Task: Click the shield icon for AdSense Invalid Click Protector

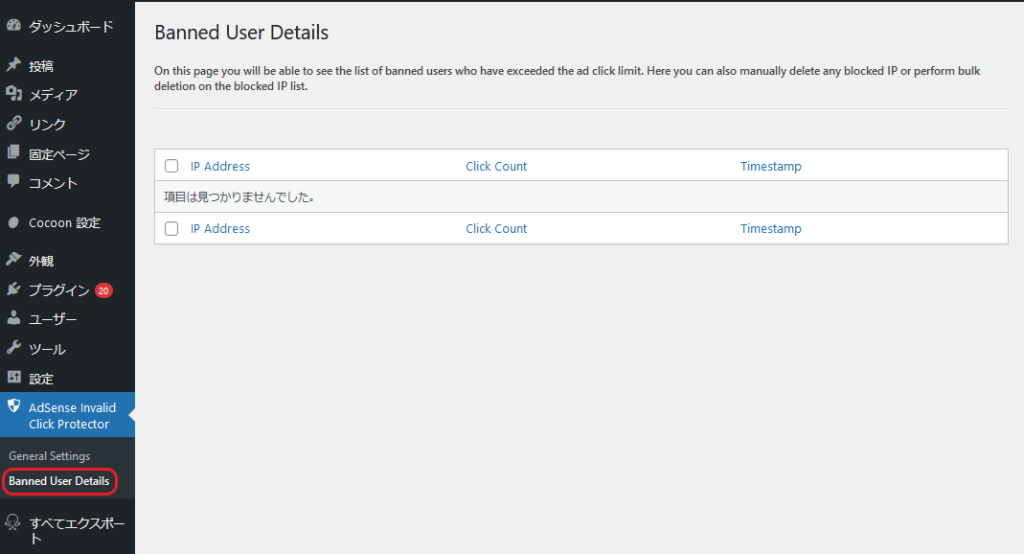Action: coord(14,407)
